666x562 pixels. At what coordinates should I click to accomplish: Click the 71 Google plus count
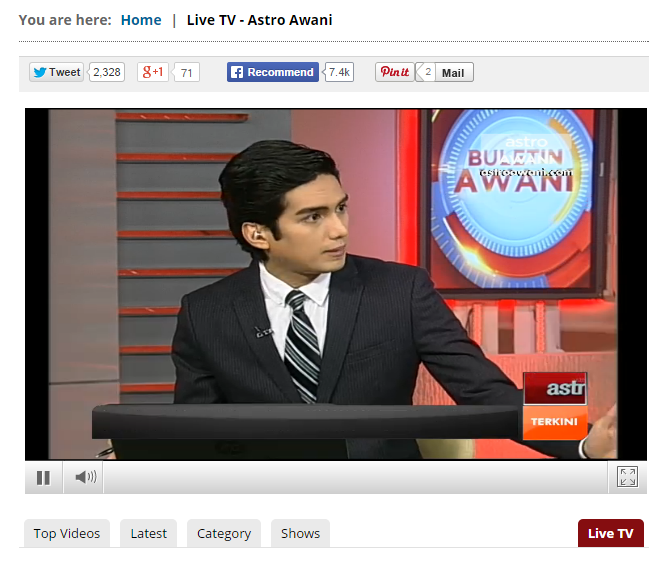coord(186,73)
